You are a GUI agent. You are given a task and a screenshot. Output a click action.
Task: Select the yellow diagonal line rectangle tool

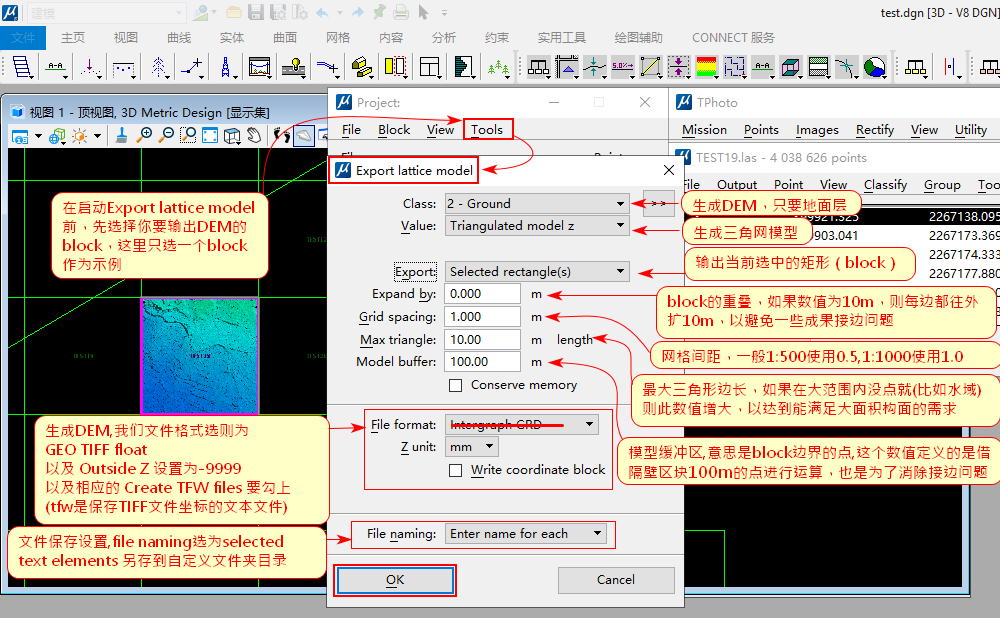pos(651,66)
